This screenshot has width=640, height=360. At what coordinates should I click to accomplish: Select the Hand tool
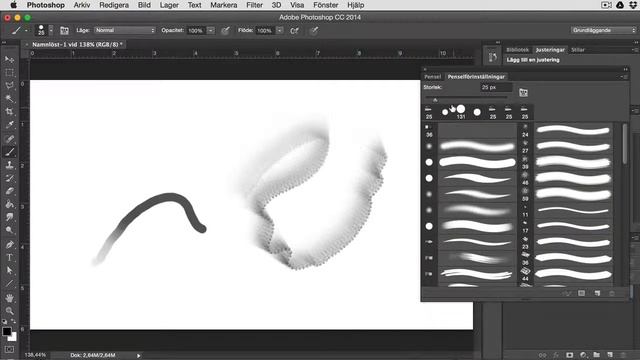click(9, 298)
